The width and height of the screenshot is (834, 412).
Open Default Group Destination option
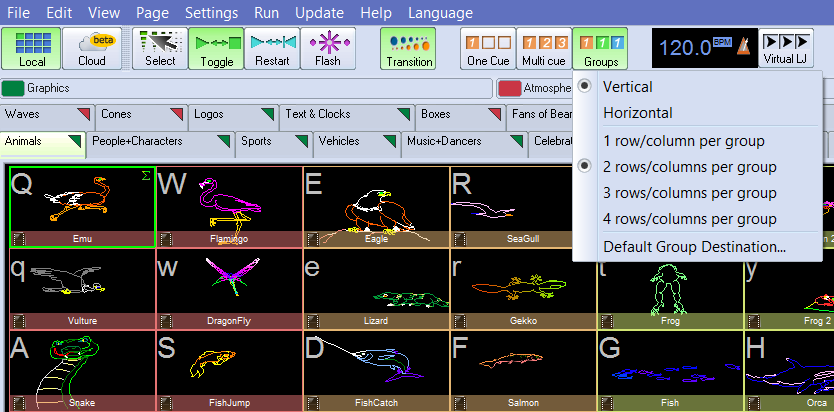pyautogui.click(x=694, y=246)
